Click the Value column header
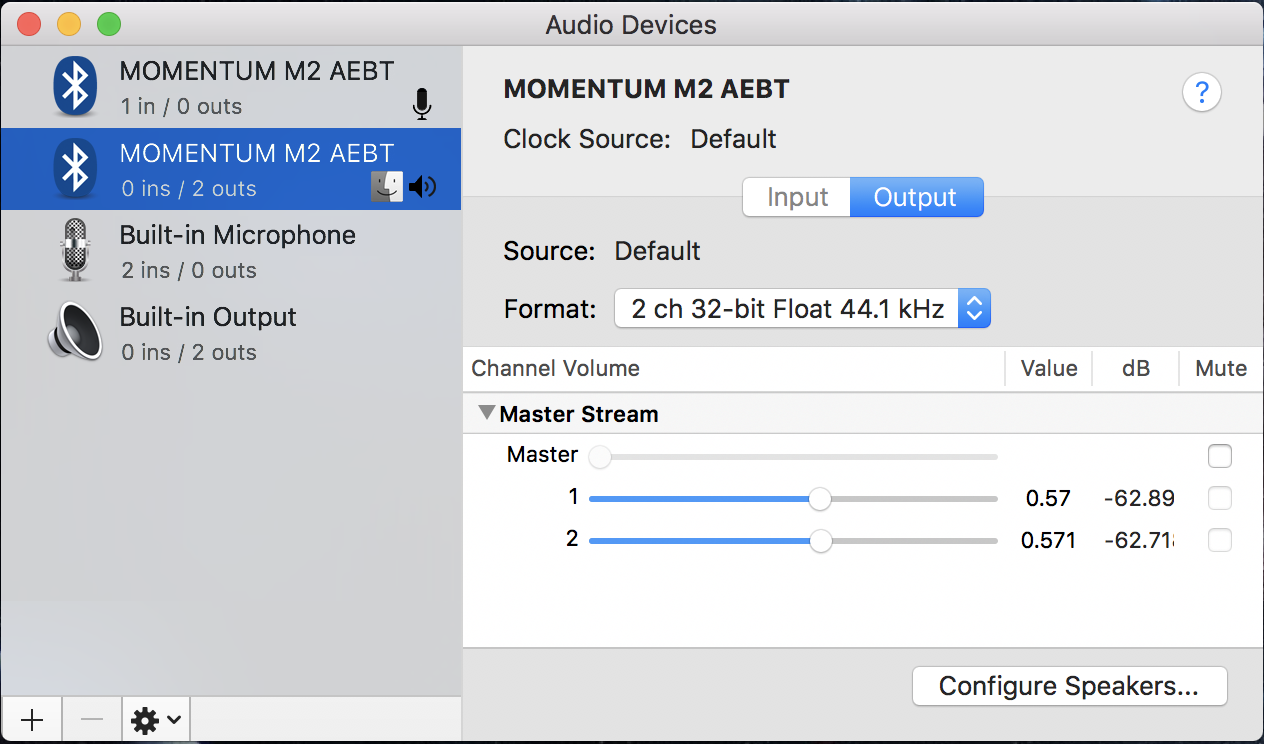The width and height of the screenshot is (1264, 744). pos(1049,368)
